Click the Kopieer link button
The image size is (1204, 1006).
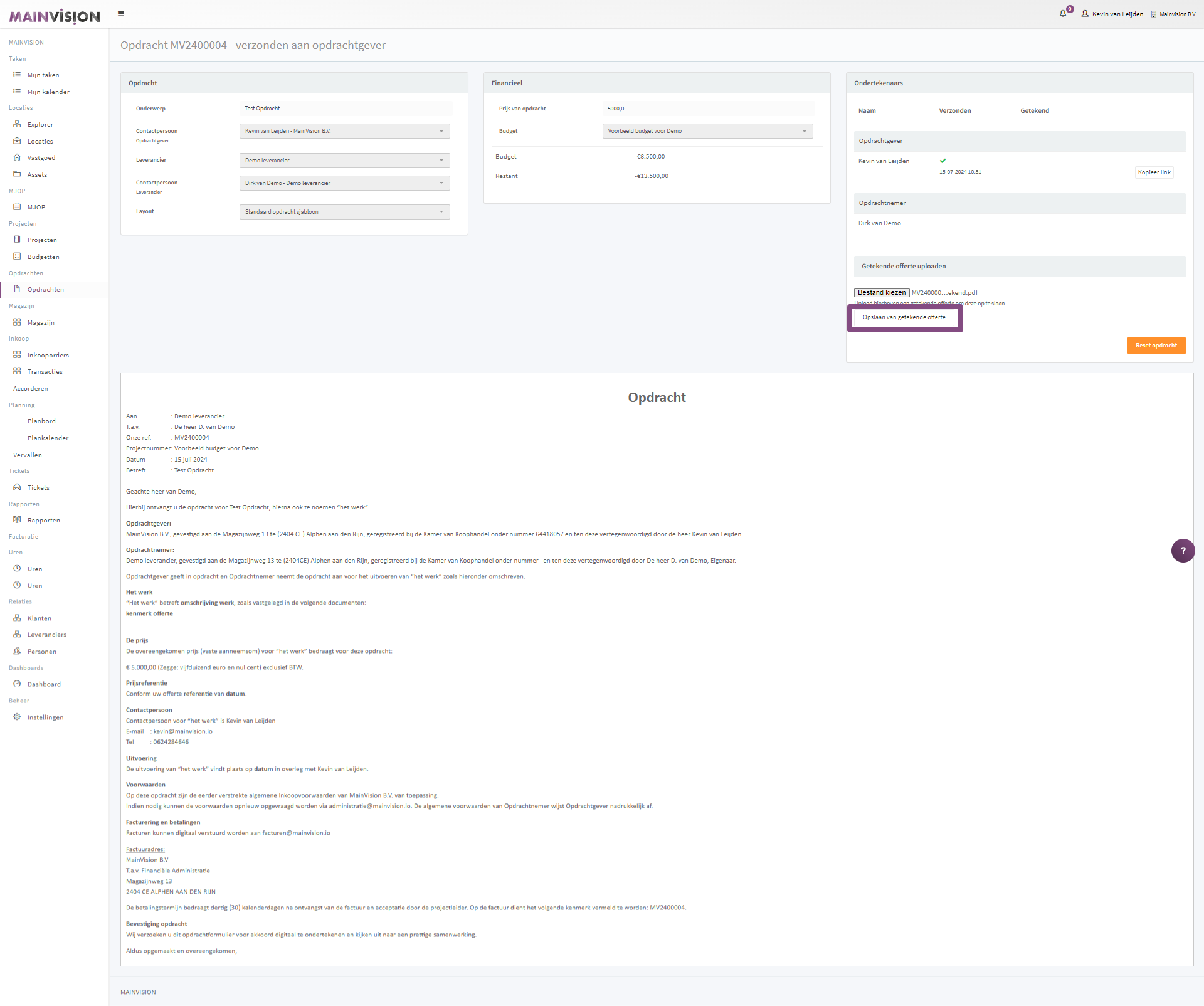tap(1154, 172)
